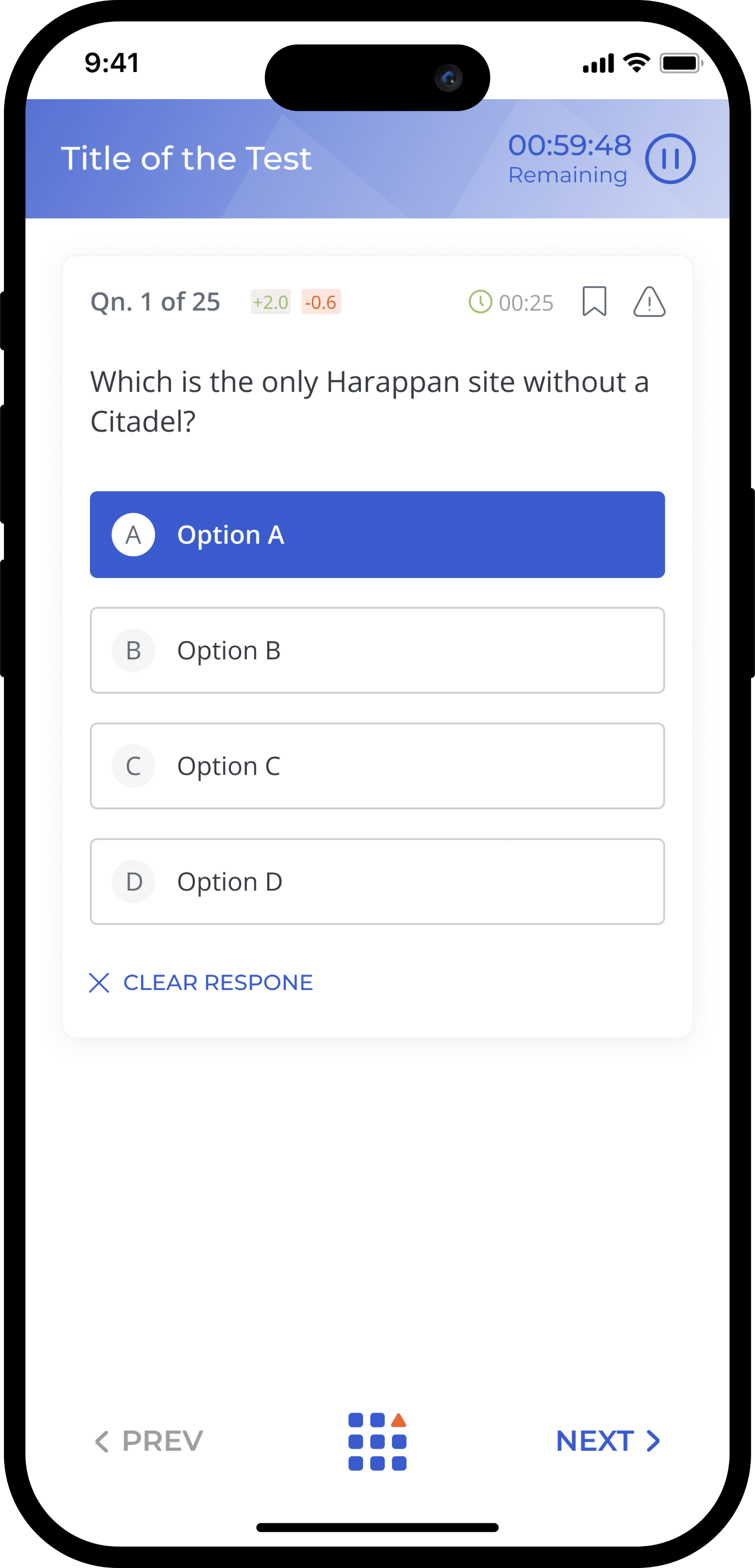Viewport: 755px width, 1568px height.
Task: Pick Option D answer
Action: (378, 881)
